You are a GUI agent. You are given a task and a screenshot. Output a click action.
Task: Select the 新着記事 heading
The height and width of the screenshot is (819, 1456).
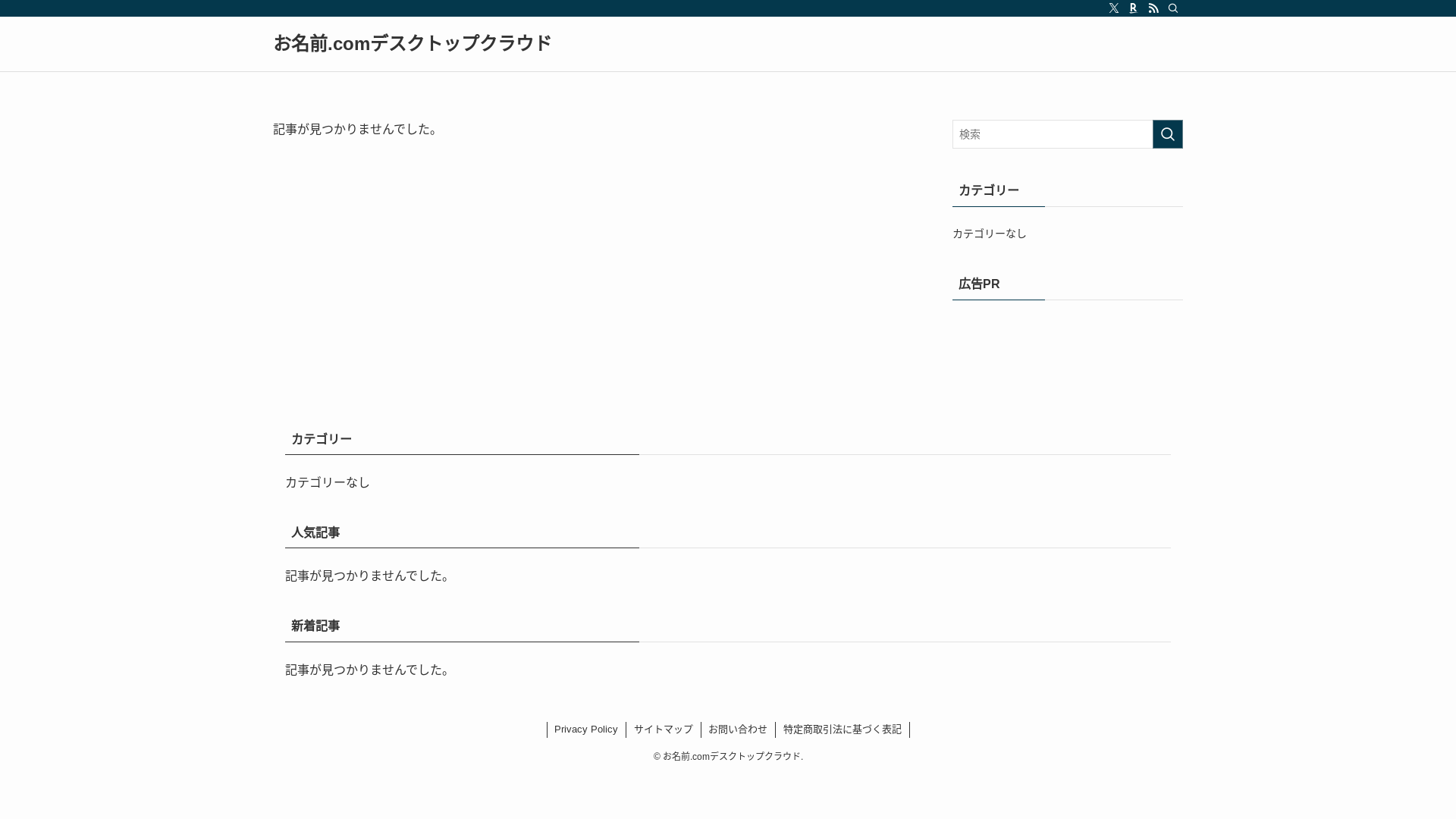coord(315,626)
